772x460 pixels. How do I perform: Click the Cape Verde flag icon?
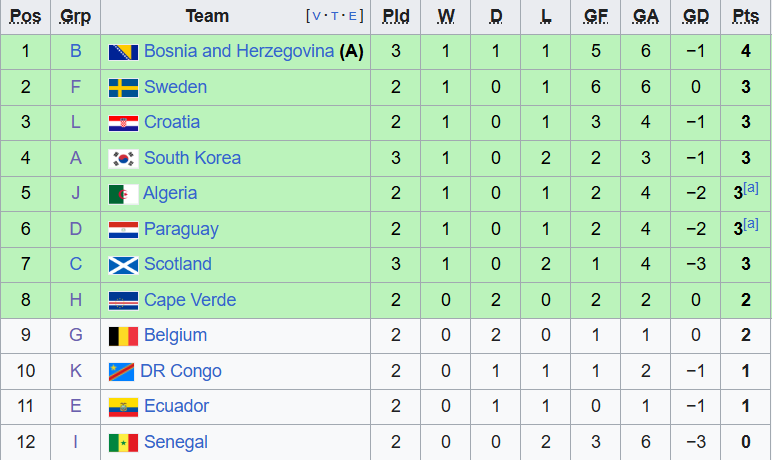(x=123, y=301)
